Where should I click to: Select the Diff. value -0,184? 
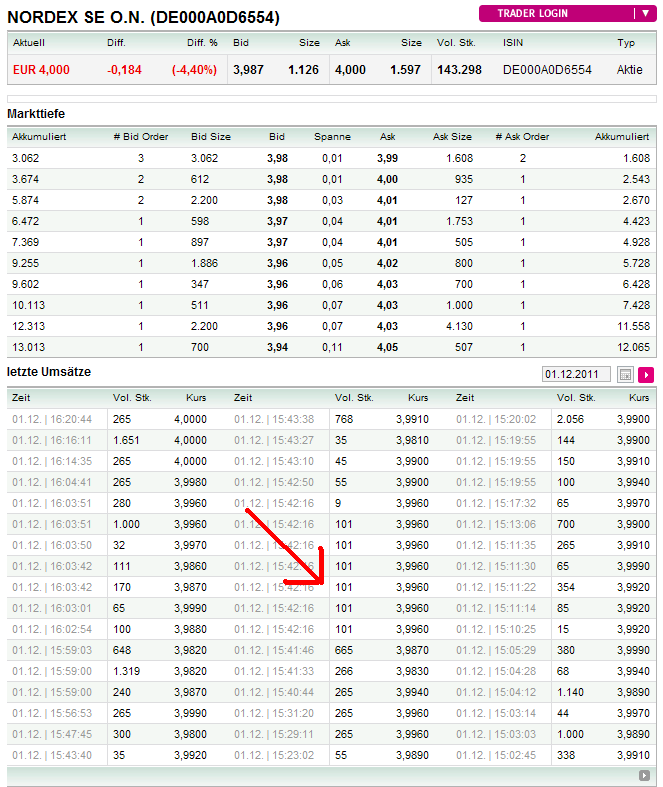coord(124,70)
